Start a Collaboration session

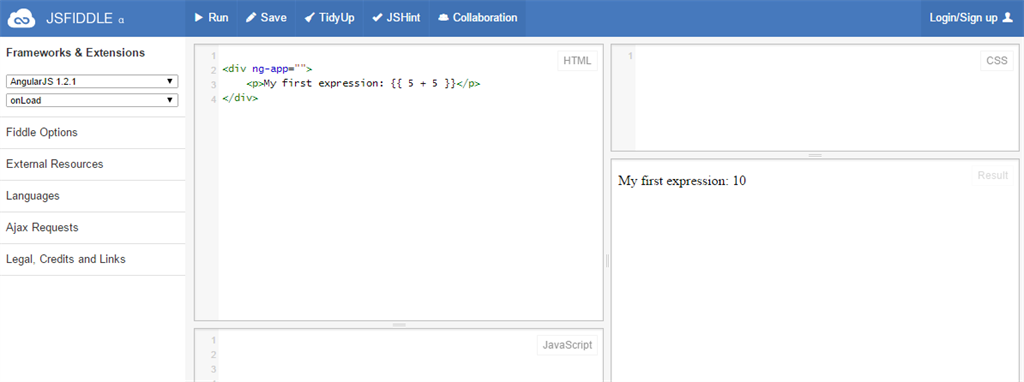coord(477,18)
